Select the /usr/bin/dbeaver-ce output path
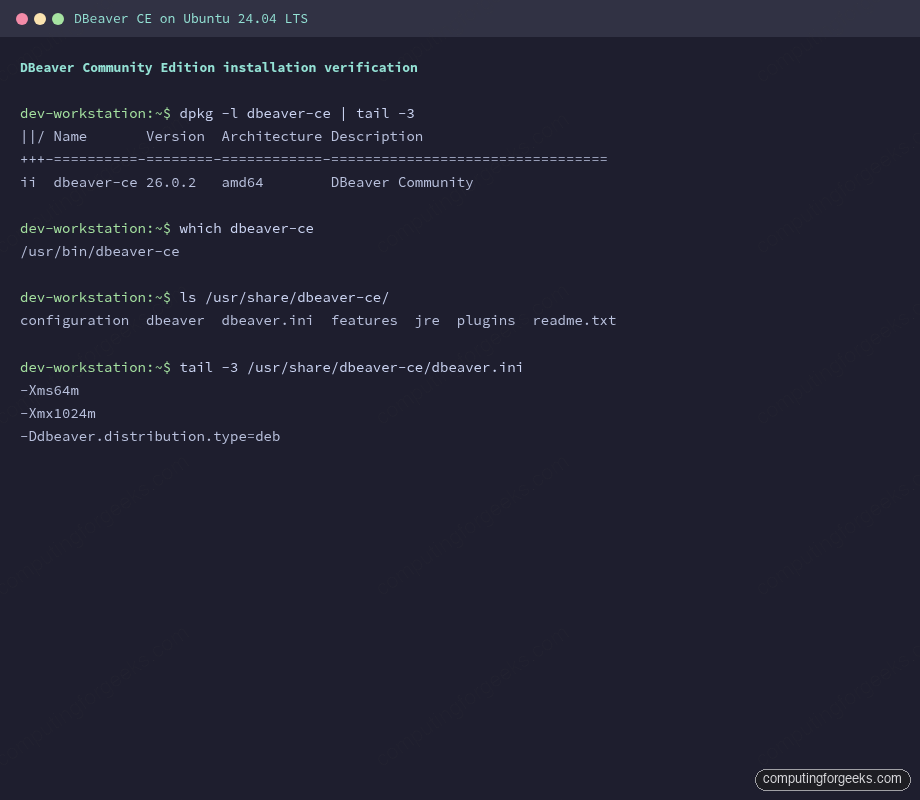 coord(99,251)
